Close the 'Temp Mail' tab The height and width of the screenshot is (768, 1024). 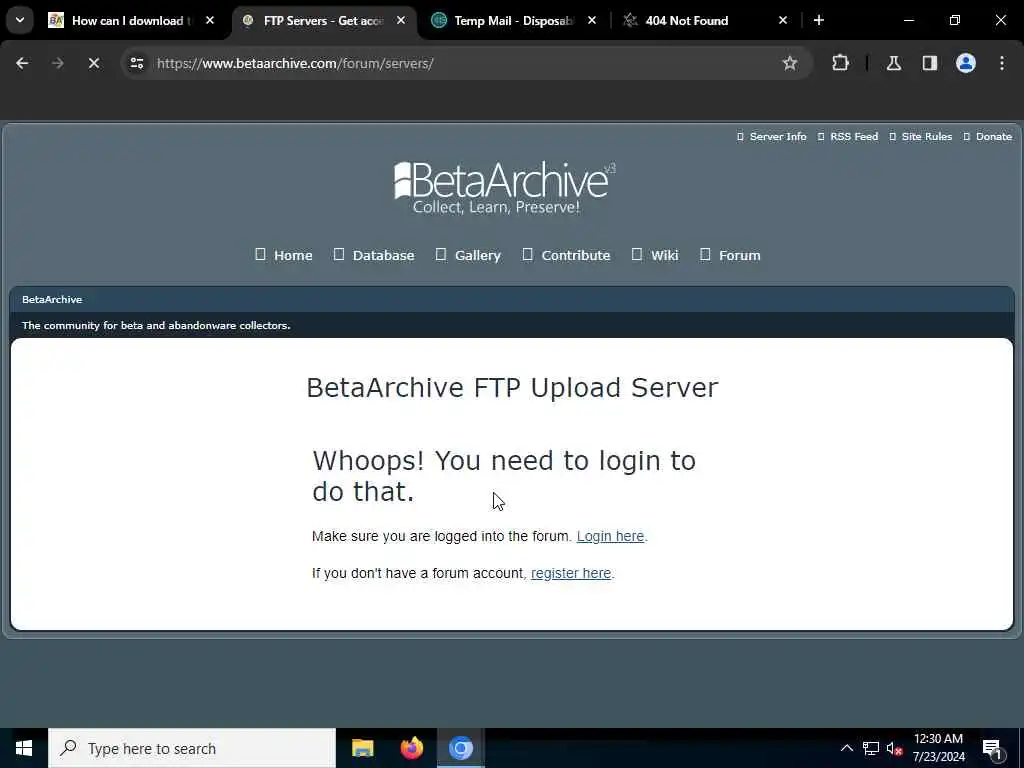[x=592, y=20]
